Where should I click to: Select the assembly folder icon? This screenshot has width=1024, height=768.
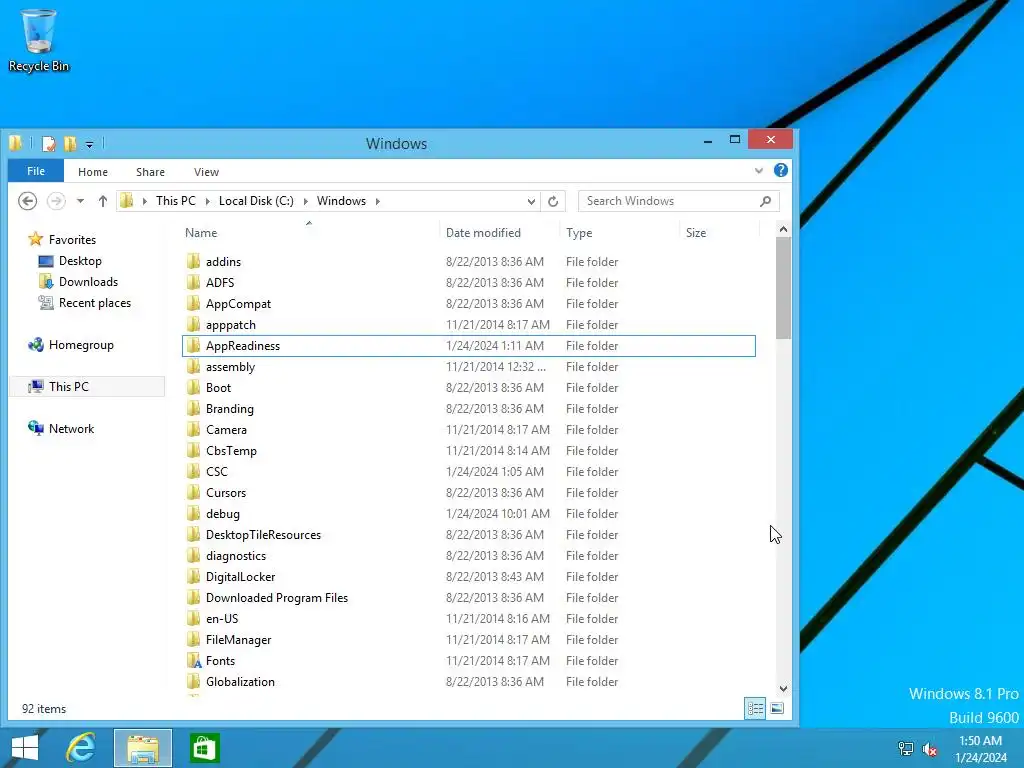[x=193, y=366]
